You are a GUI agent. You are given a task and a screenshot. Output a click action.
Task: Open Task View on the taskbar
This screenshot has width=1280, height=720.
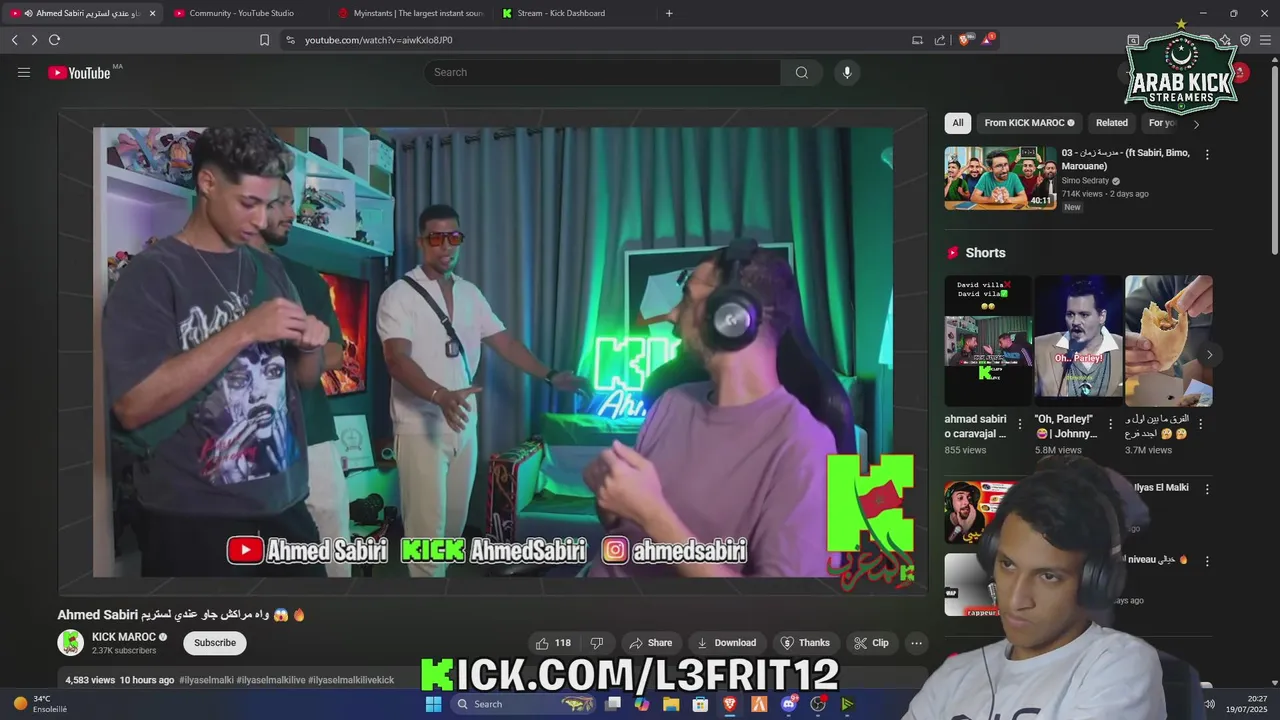point(613,704)
